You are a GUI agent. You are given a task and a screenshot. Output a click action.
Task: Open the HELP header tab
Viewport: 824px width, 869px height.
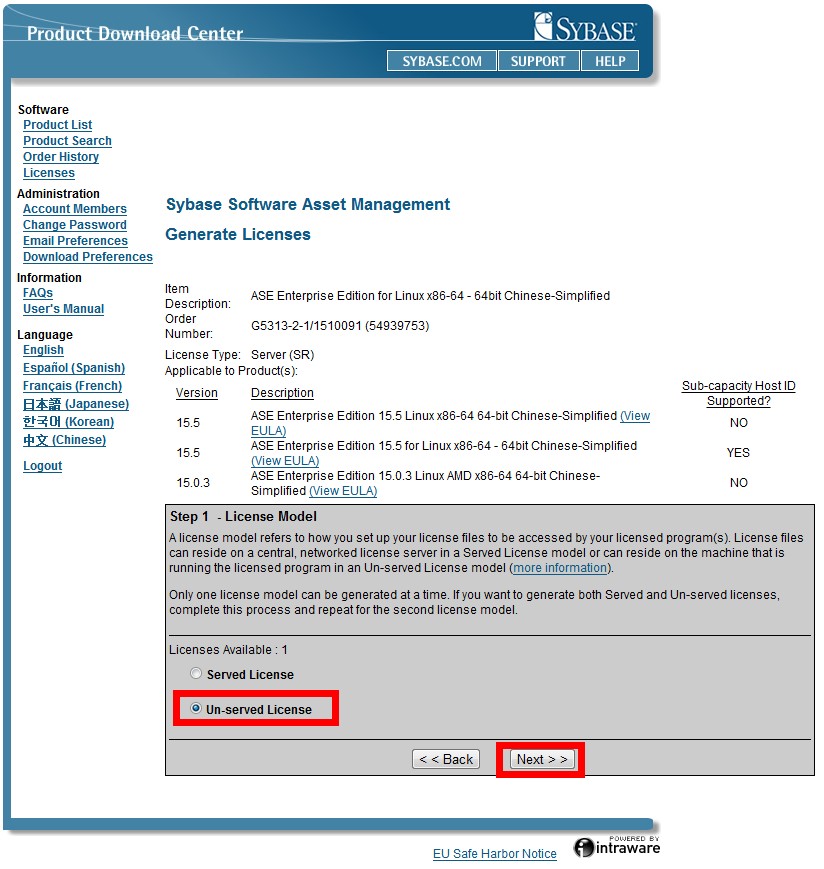(610, 61)
